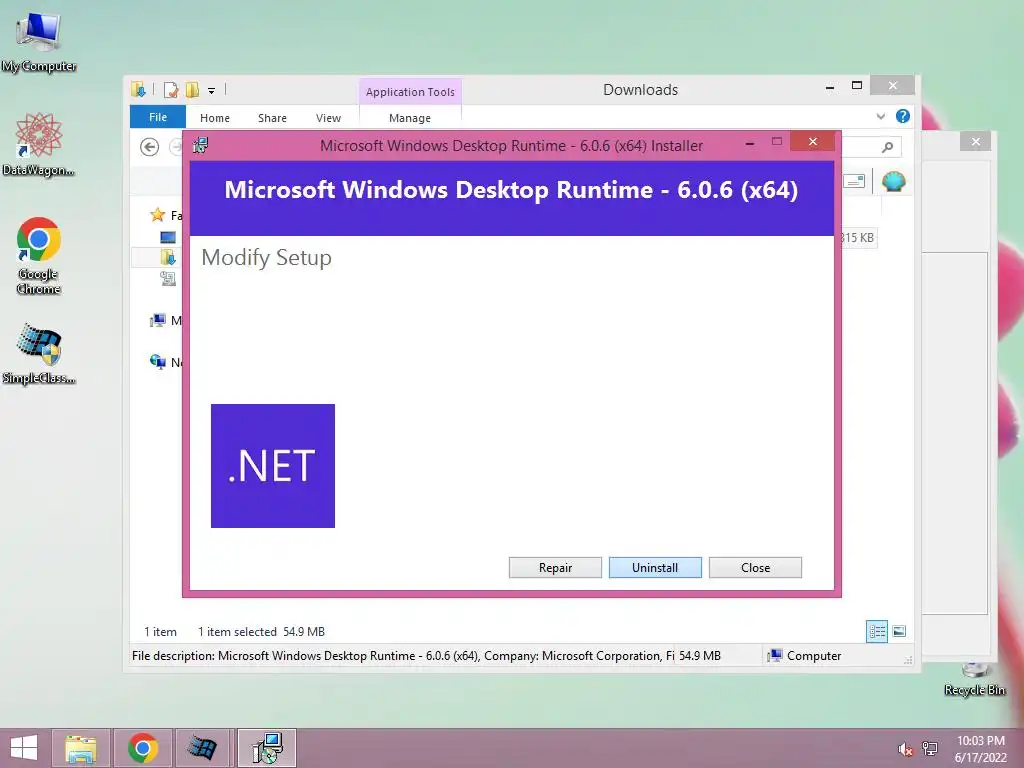Click the installer title bar system icon
Image resolution: width=1024 pixels, height=768 pixels.
click(x=200, y=145)
